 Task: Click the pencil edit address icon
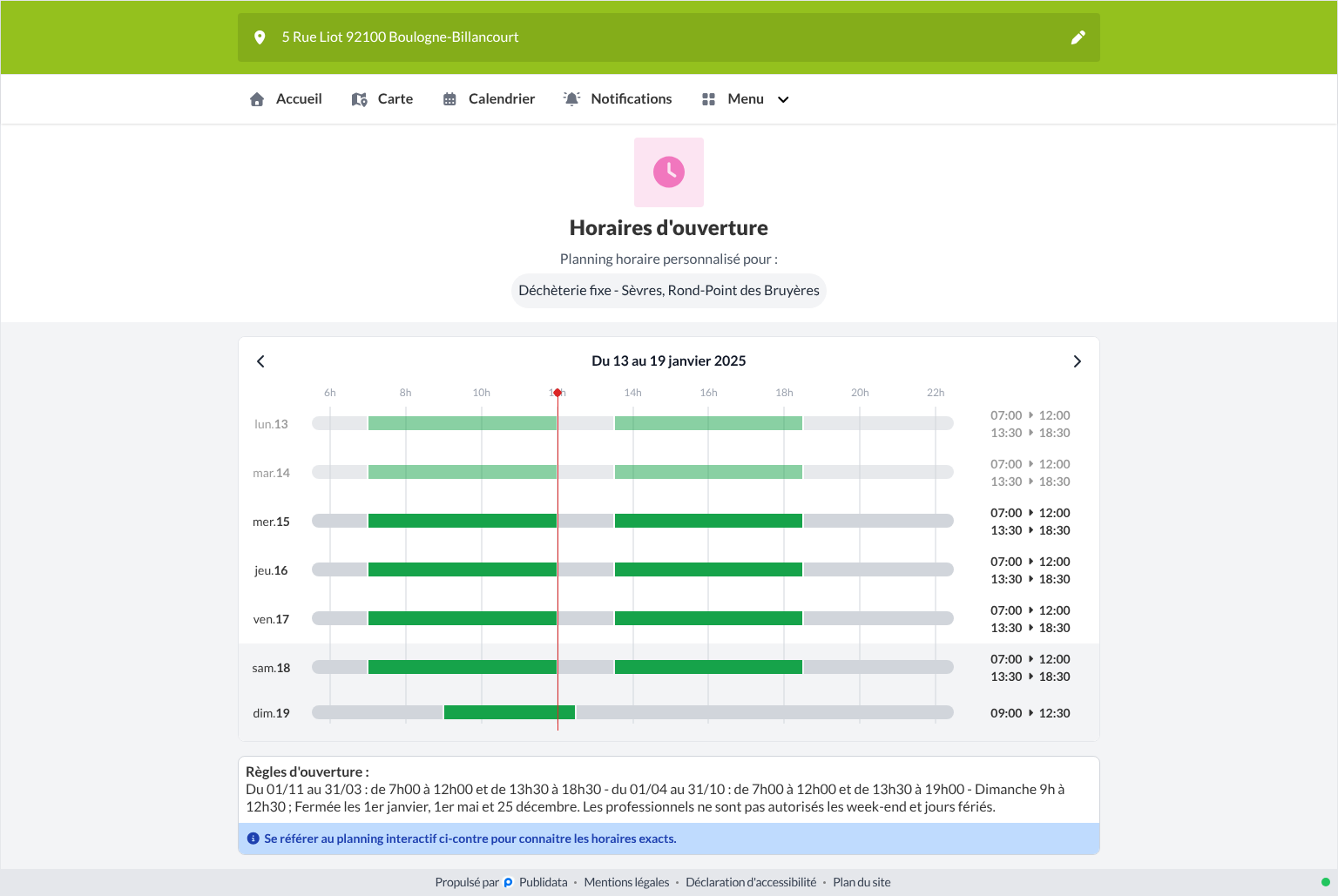[x=1078, y=37]
